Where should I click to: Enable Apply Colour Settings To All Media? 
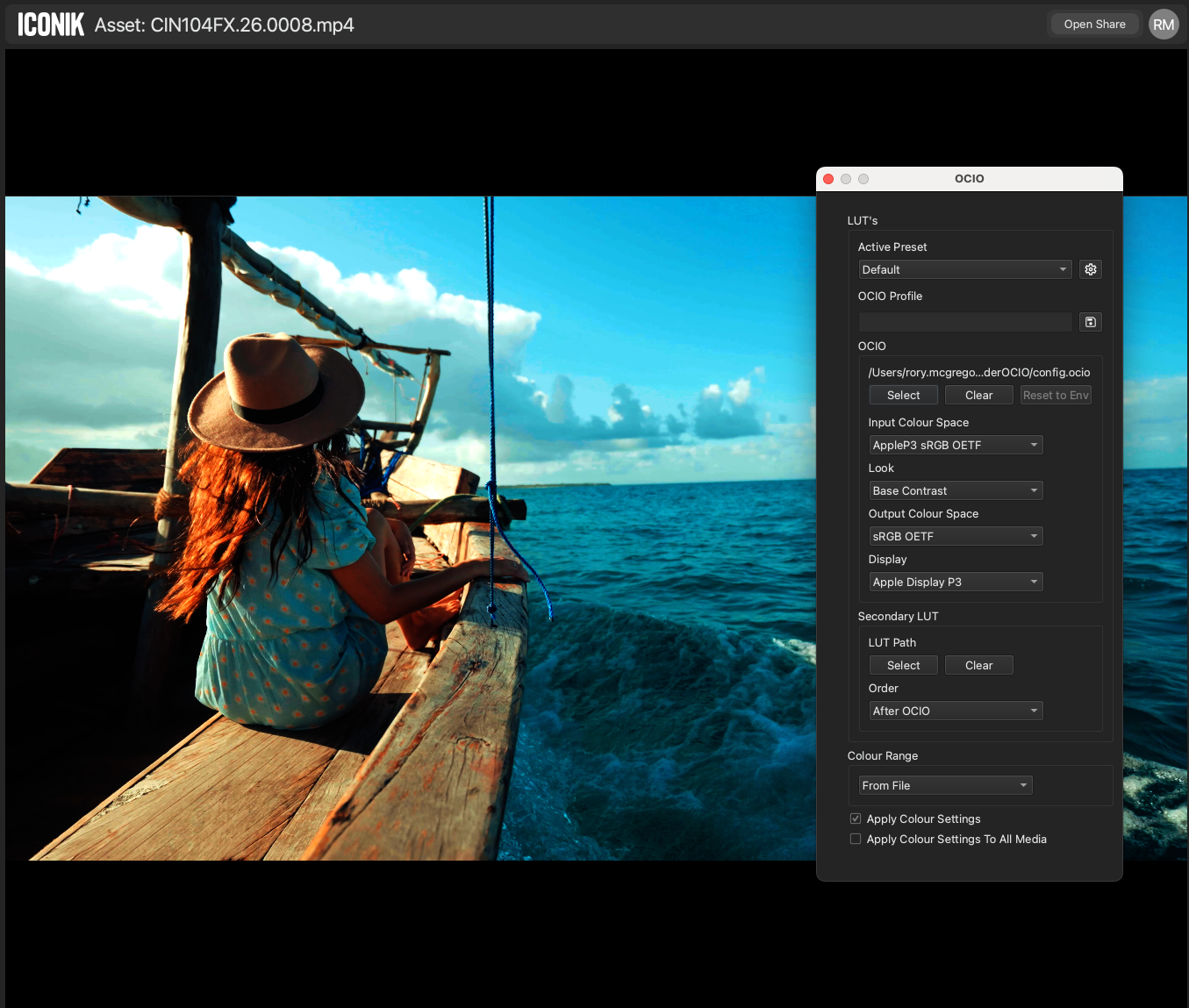coord(856,839)
